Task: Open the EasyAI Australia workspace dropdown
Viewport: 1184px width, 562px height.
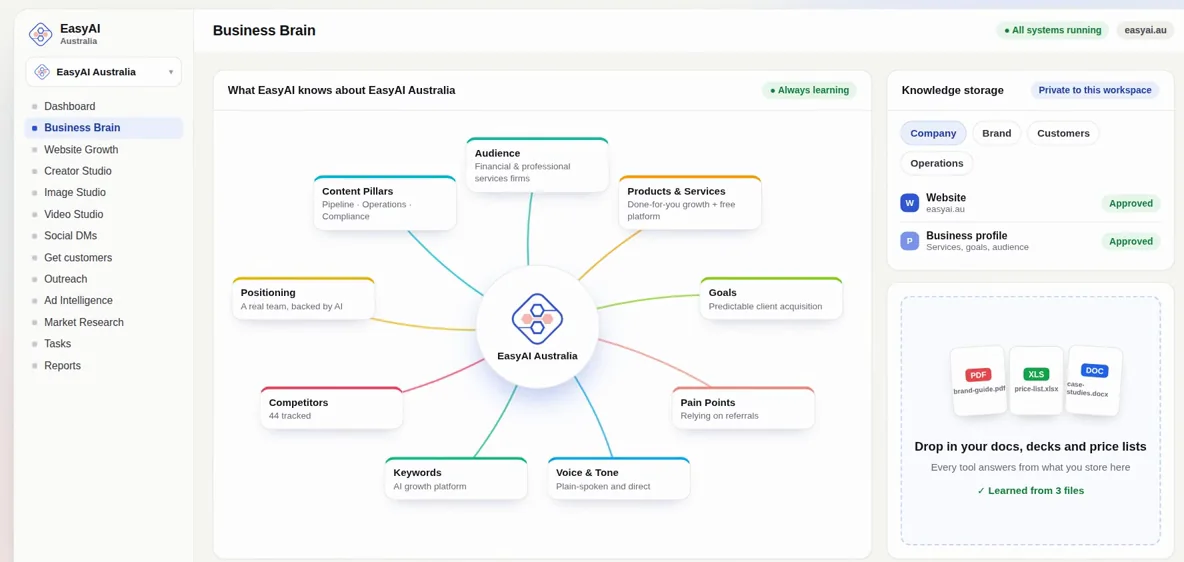Action: point(103,72)
